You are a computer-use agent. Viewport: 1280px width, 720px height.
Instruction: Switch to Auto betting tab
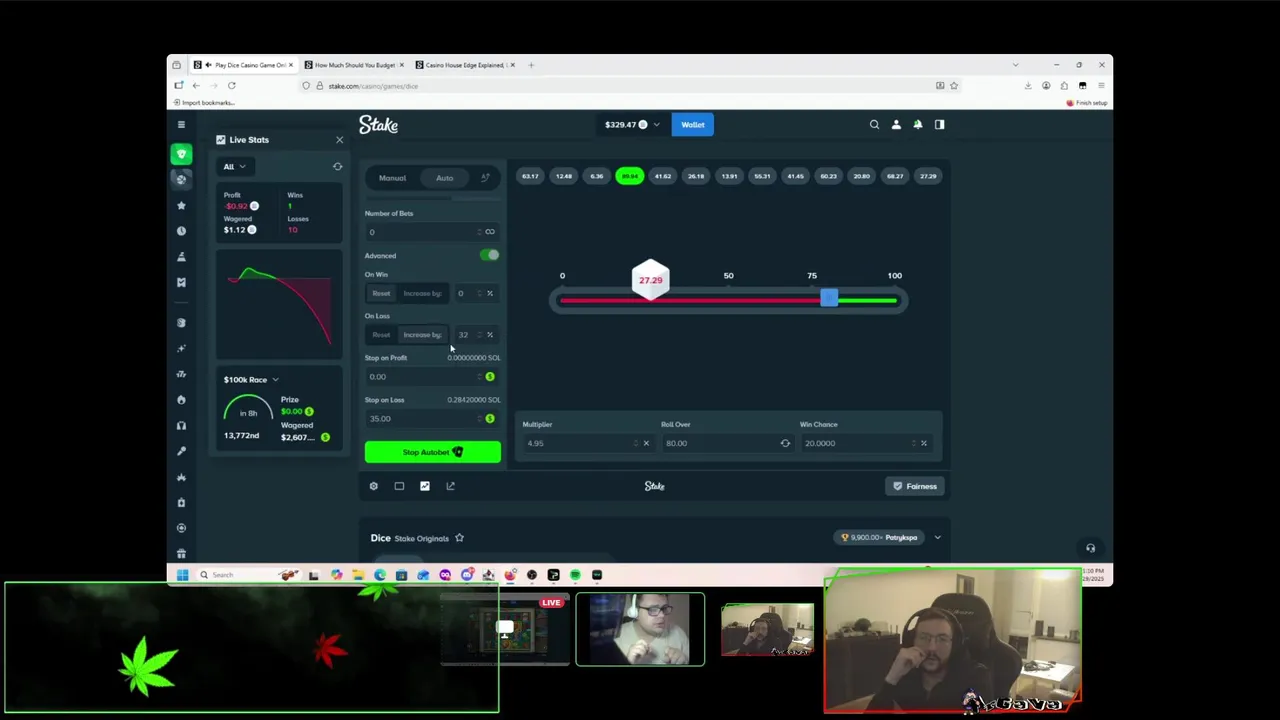tap(444, 178)
